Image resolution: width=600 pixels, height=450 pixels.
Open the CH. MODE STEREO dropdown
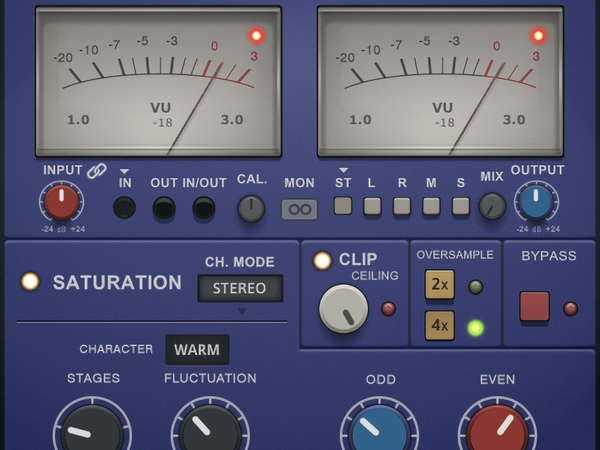240,289
